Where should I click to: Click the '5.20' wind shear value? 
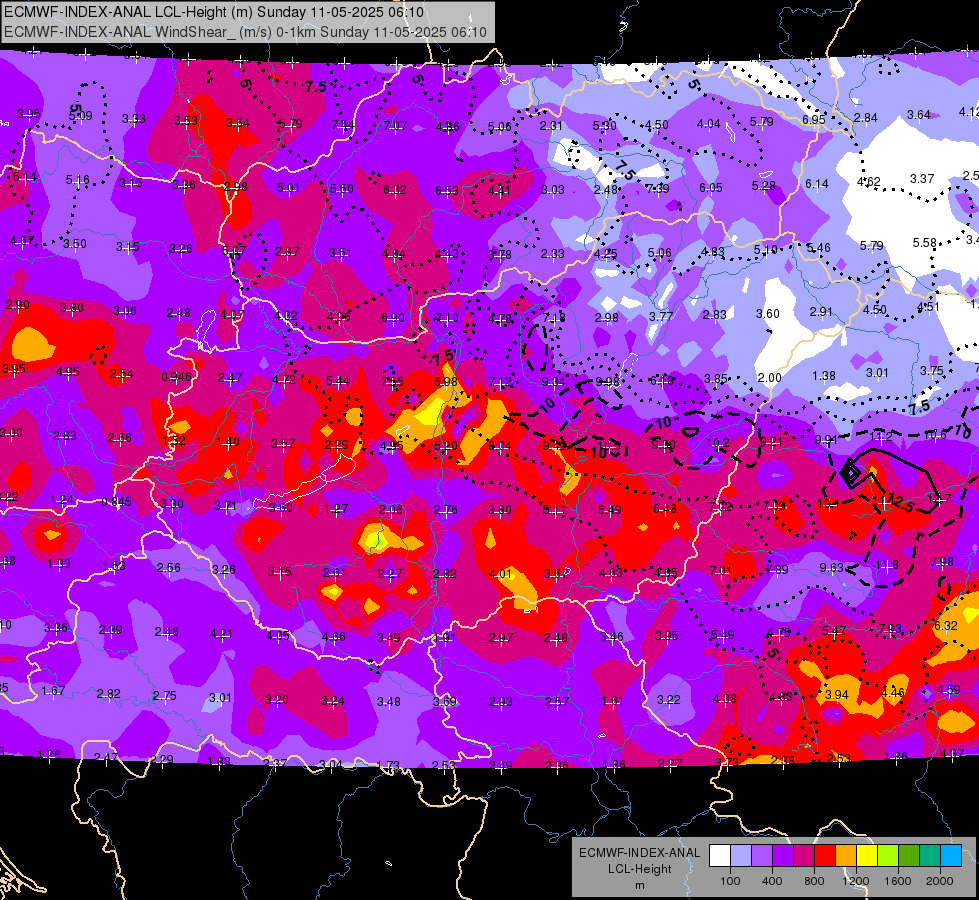(x=445, y=445)
